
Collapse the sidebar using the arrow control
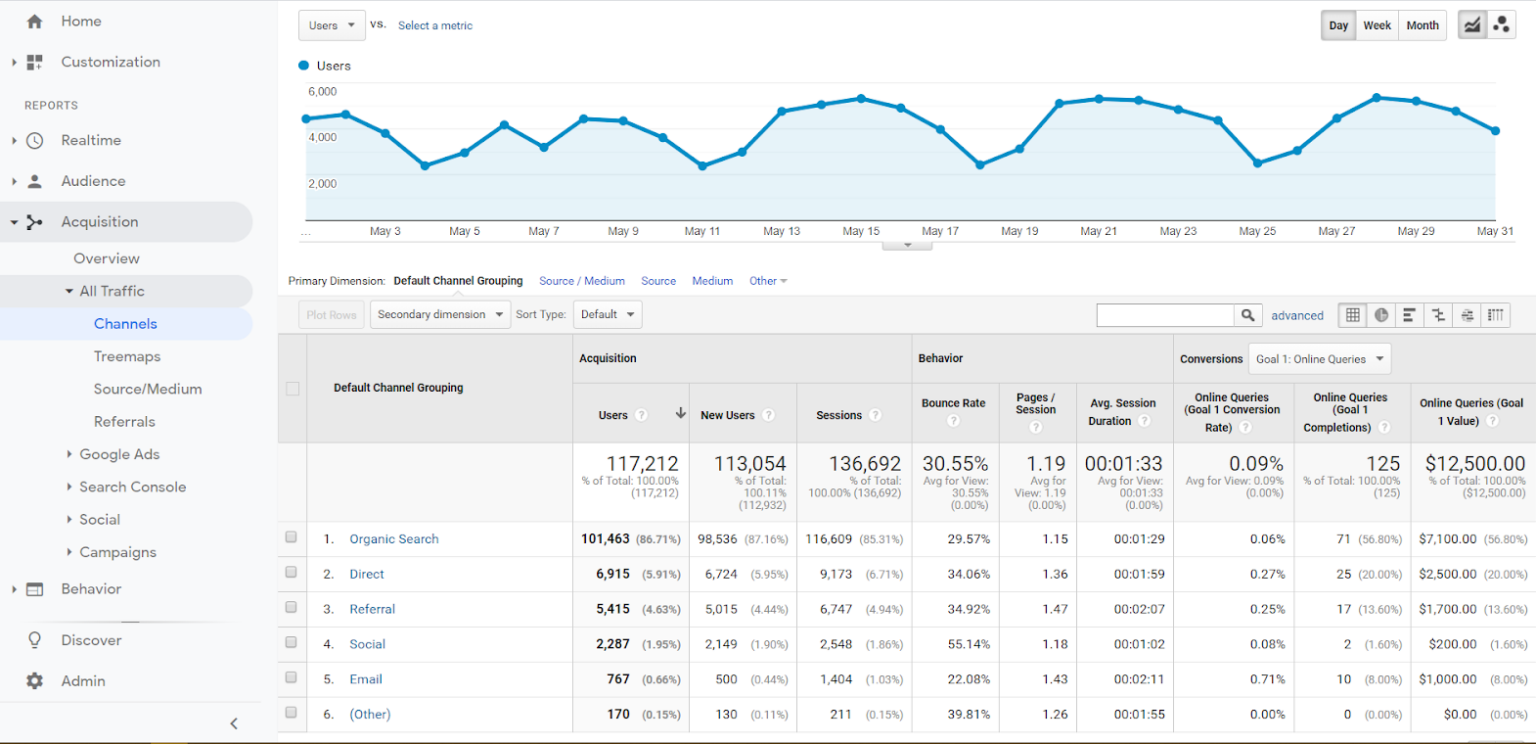pos(233,723)
